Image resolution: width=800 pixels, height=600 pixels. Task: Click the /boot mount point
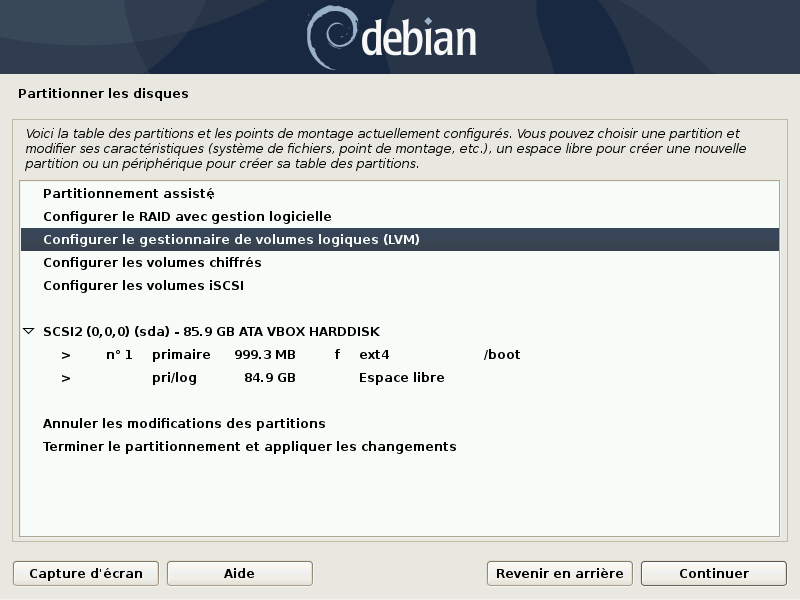point(501,355)
